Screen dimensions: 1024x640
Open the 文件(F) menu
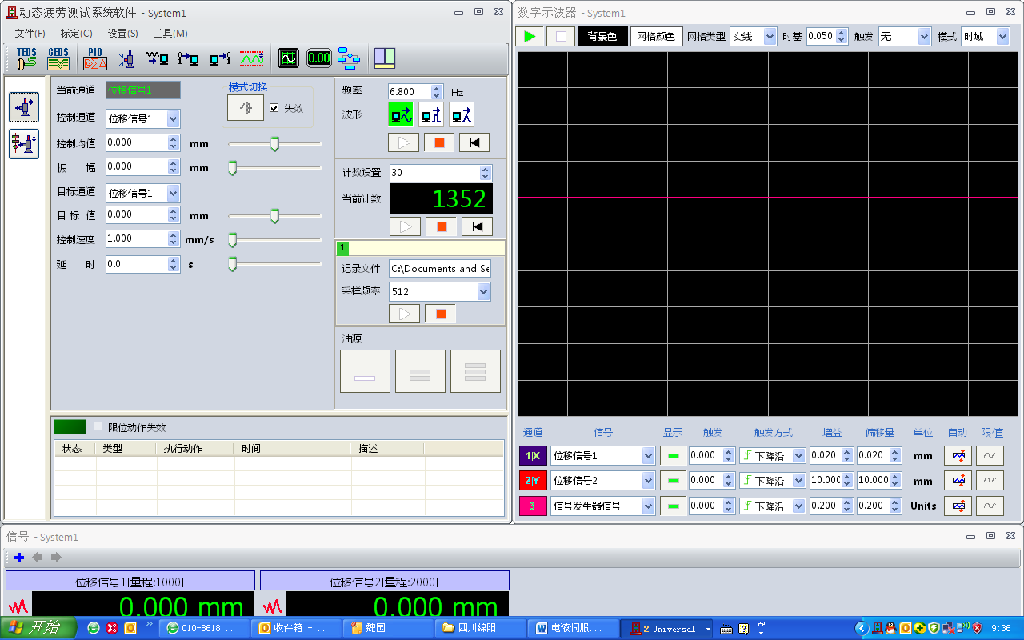30,33
